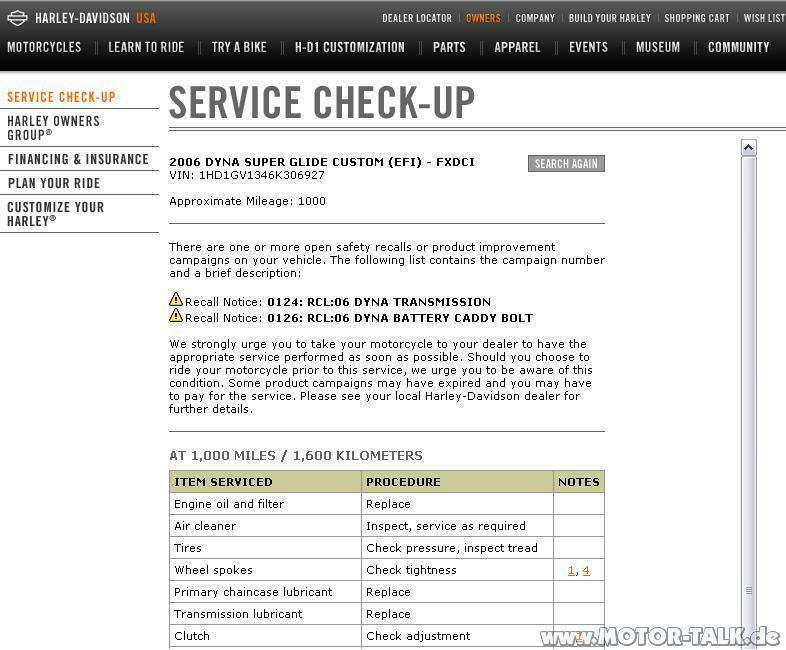Click the Search Again button
This screenshot has height=650, width=786.
(566, 163)
